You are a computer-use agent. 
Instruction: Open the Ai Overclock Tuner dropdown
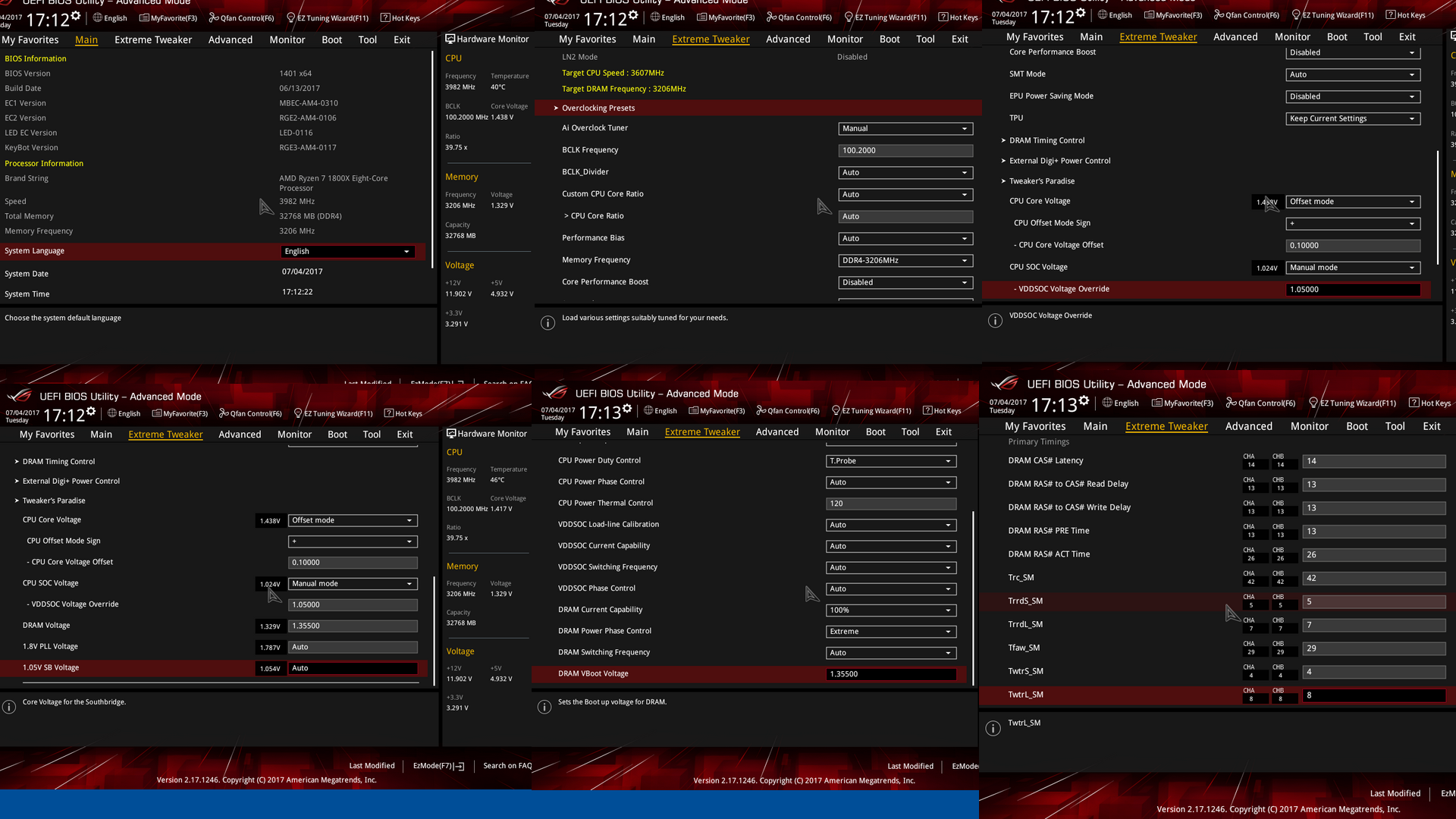click(905, 128)
